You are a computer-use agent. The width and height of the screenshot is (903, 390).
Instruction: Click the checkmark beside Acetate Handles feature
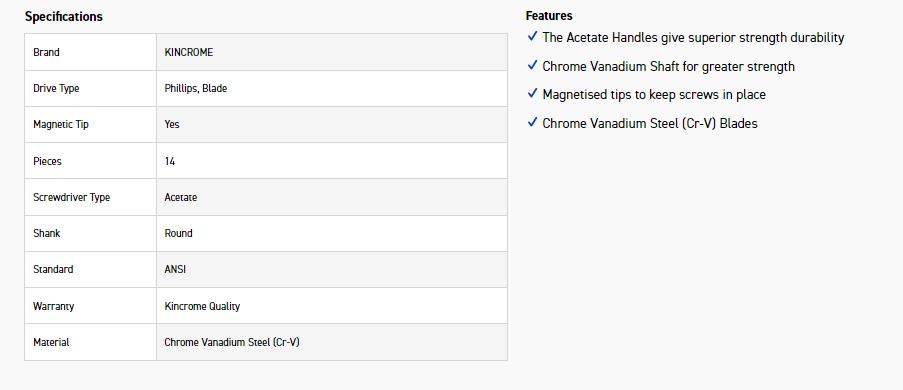point(532,37)
